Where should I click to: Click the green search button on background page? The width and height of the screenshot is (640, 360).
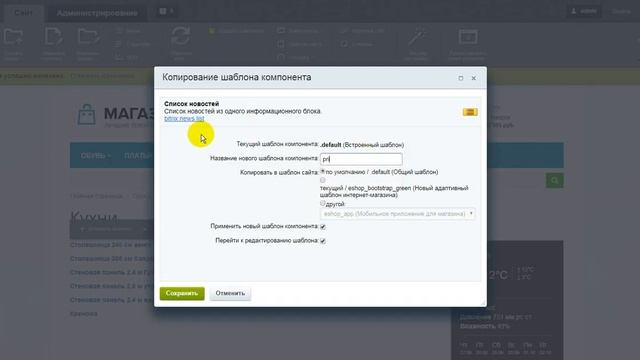click(x=555, y=180)
